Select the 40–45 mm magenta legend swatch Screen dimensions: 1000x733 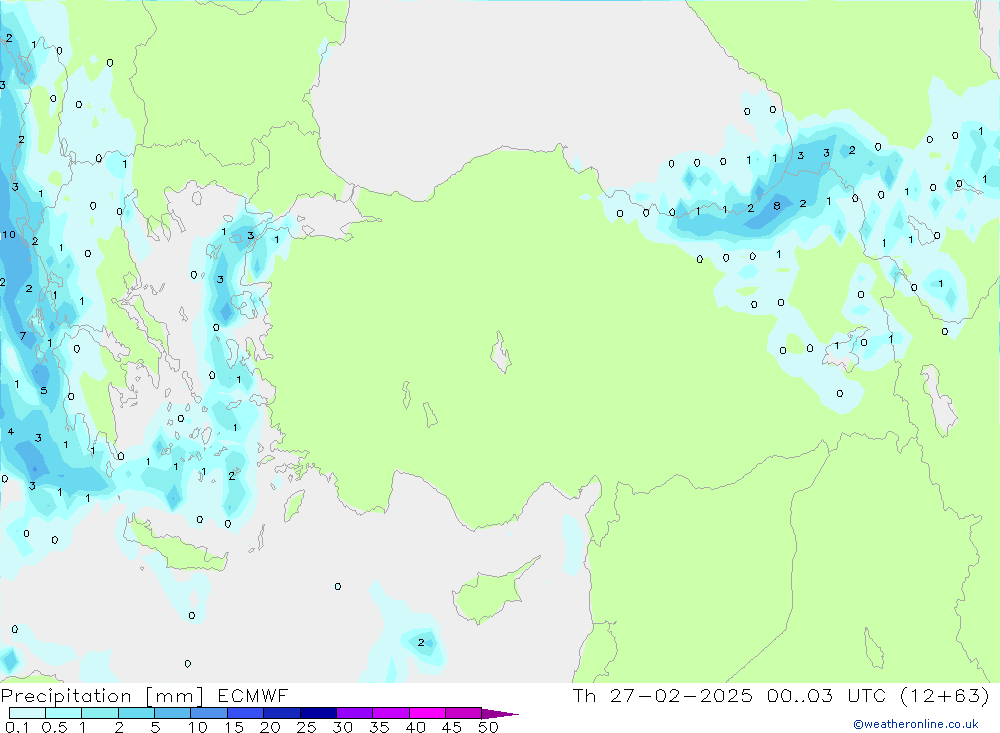tap(427, 713)
